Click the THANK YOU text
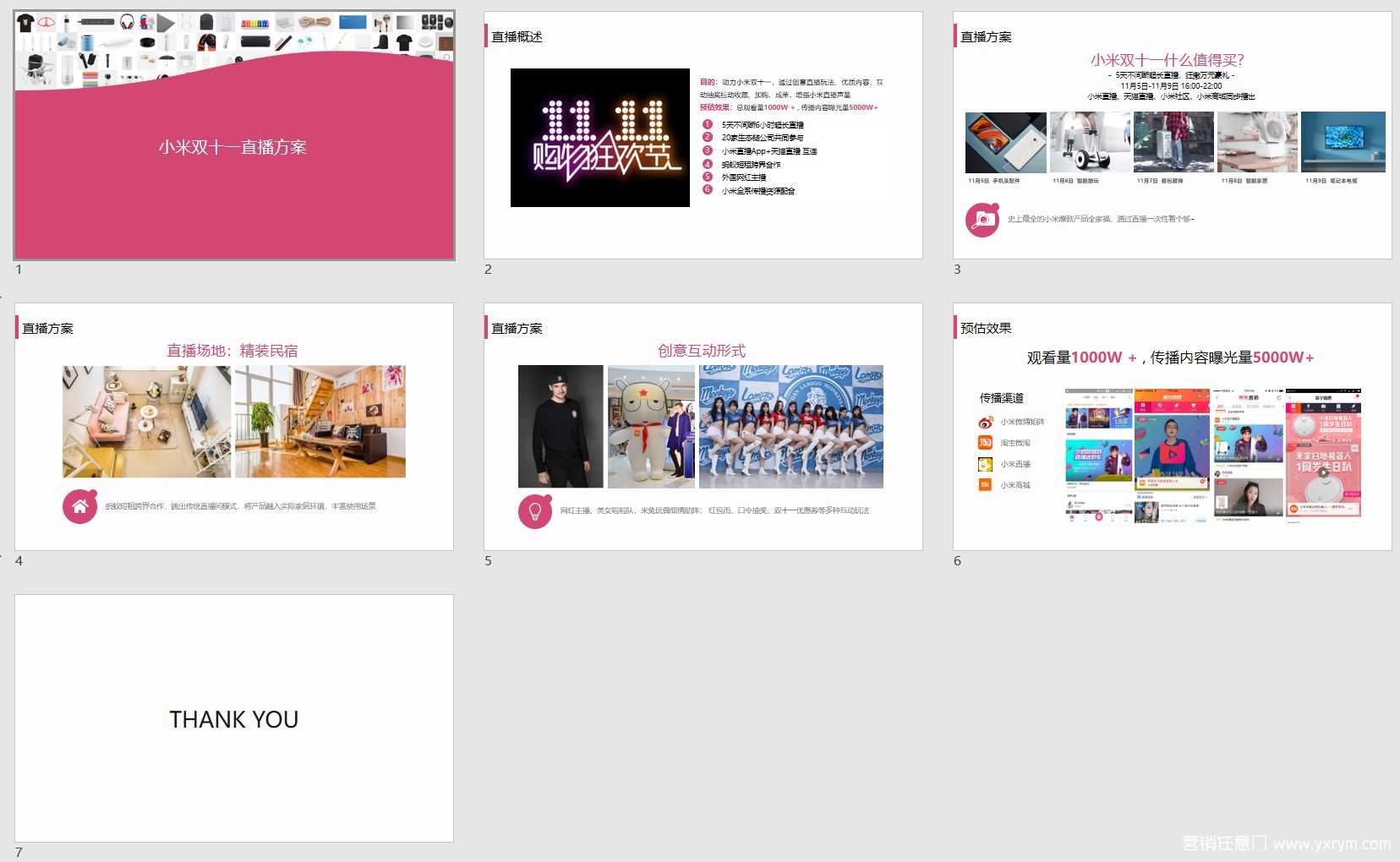 [234, 719]
